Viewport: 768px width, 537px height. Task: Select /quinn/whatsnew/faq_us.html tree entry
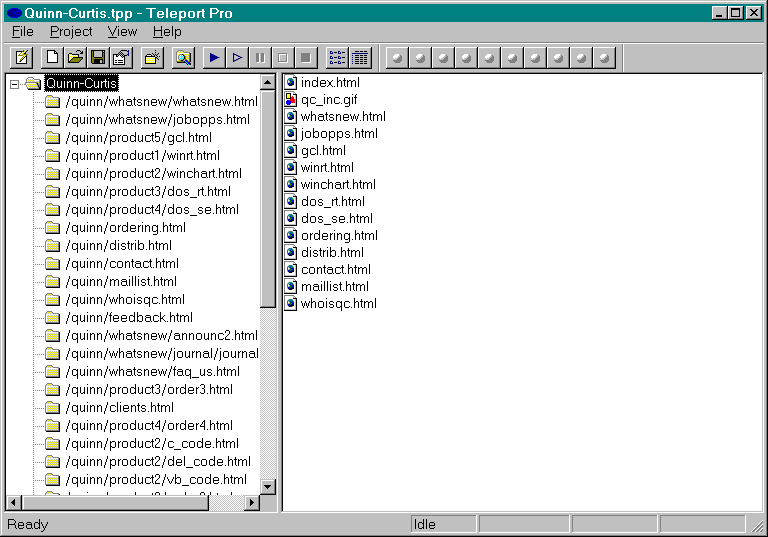(x=152, y=372)
